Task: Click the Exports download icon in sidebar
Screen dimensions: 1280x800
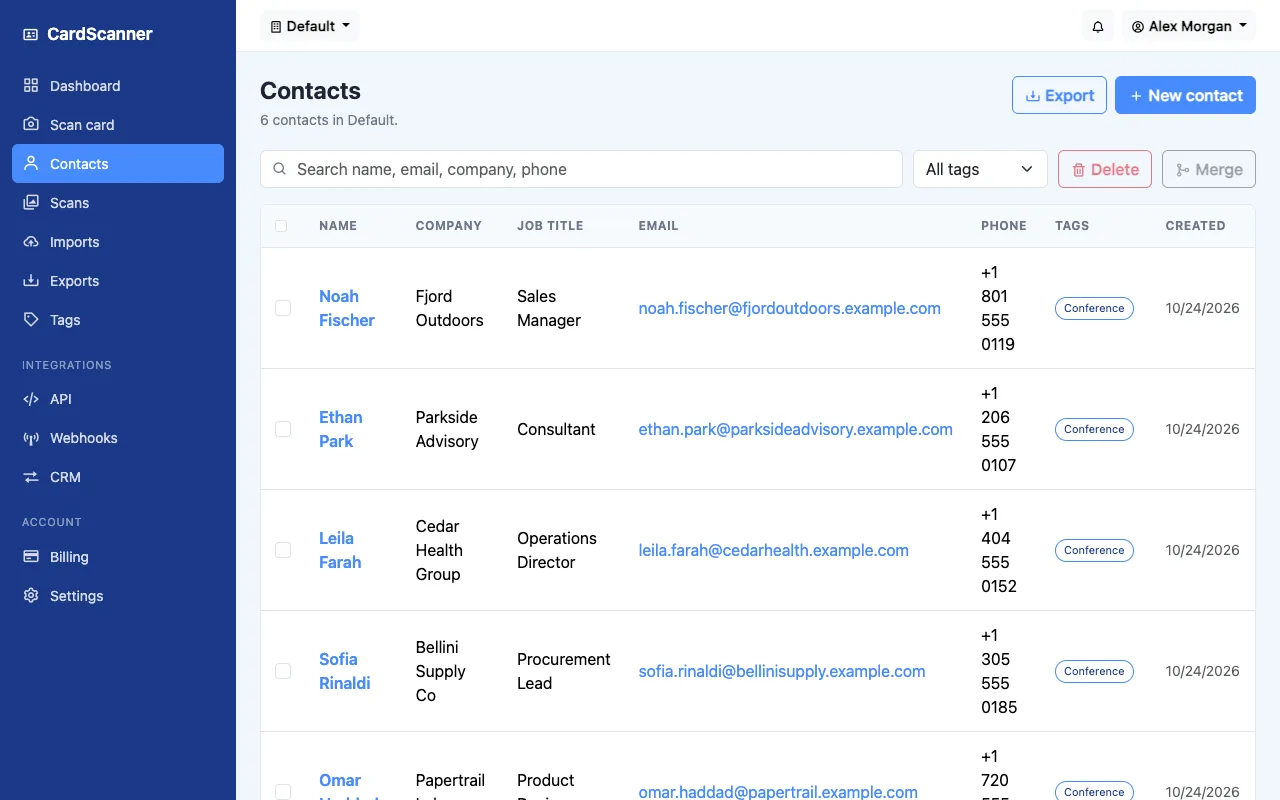Action: point(31,281)
